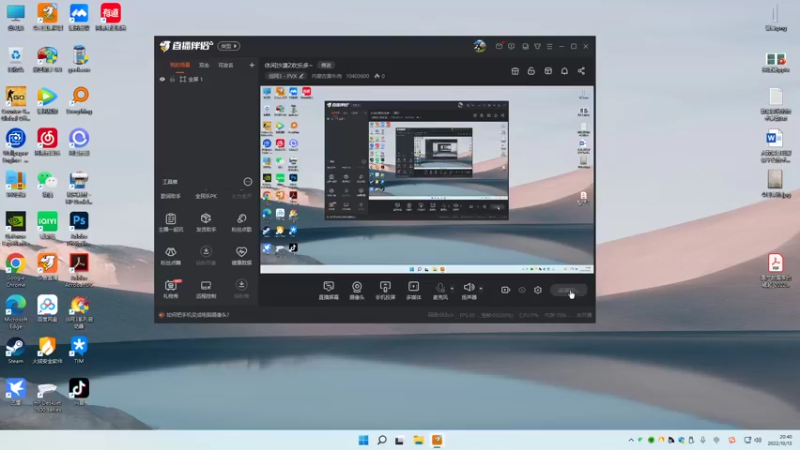
Task: Open the hamburger main menu in title bar
Action: pos(549,46)
